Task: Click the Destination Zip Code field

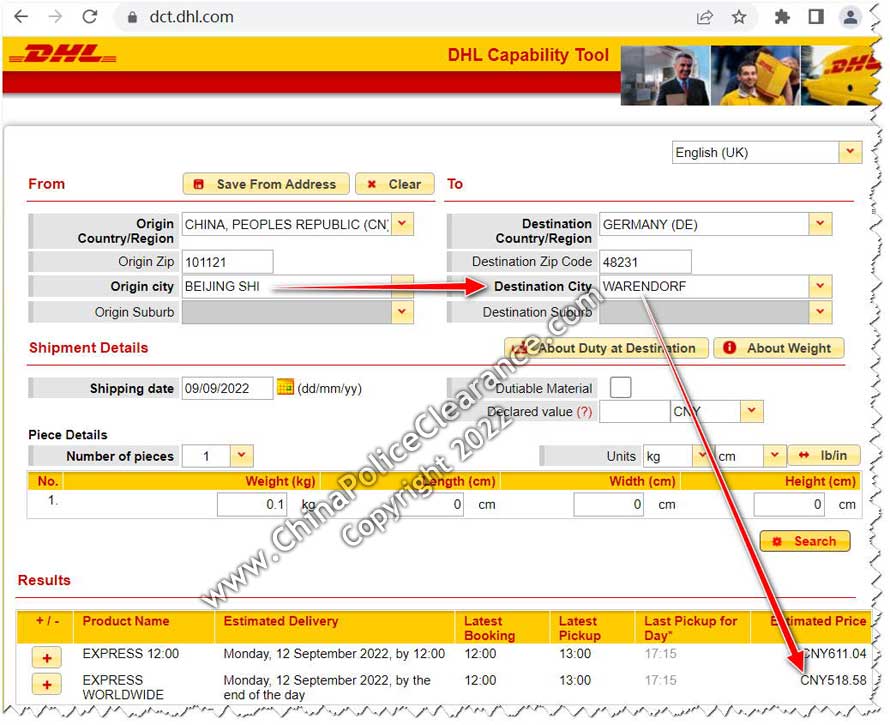Action: (x=645, y=262)
